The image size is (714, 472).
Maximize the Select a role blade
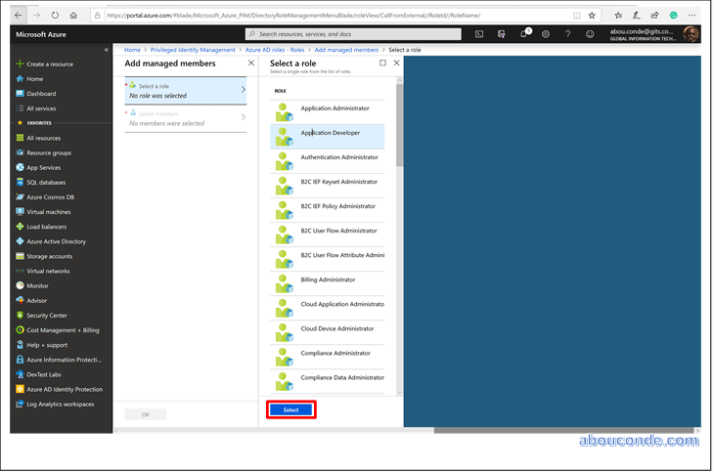click(x=382, y=63)
